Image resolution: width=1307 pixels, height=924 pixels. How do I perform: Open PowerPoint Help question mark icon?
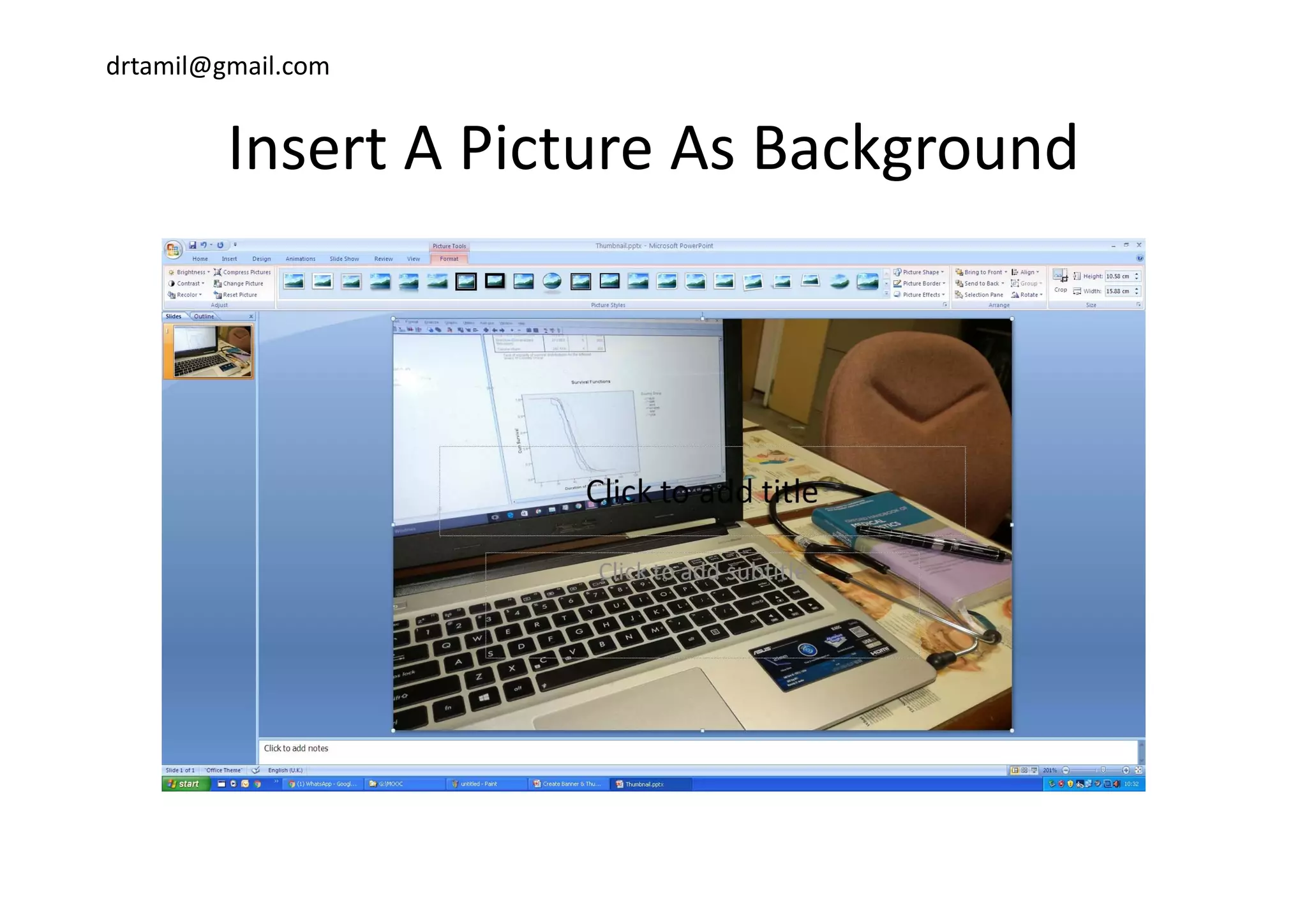[1139, 258]
